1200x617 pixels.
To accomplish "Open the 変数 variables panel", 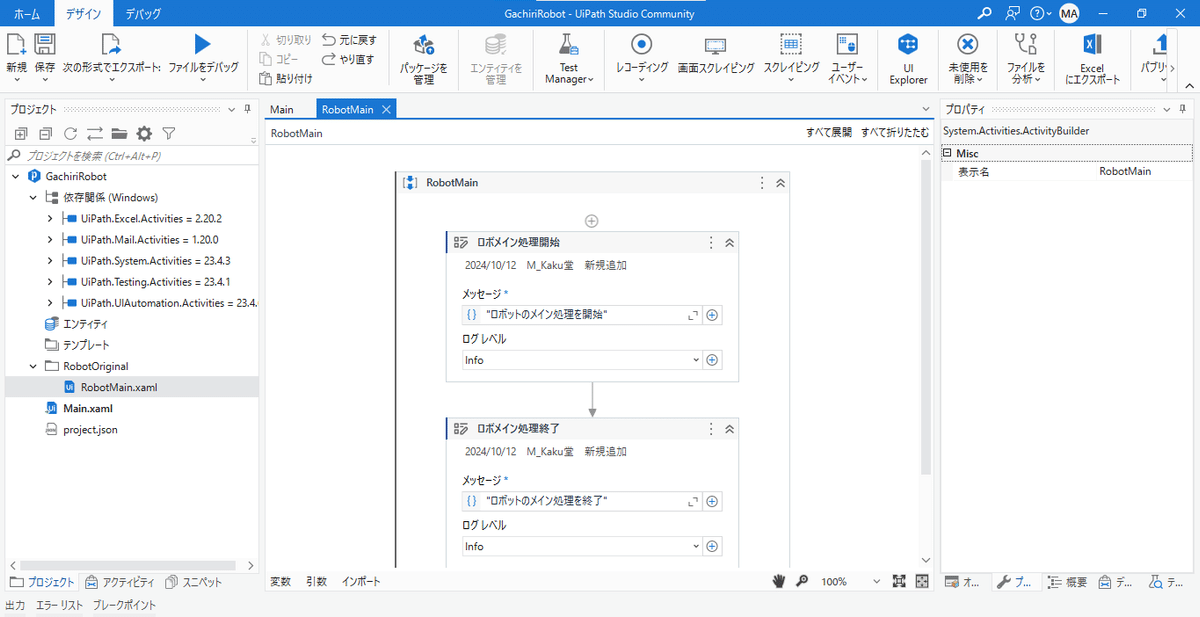I will [281, 581].
